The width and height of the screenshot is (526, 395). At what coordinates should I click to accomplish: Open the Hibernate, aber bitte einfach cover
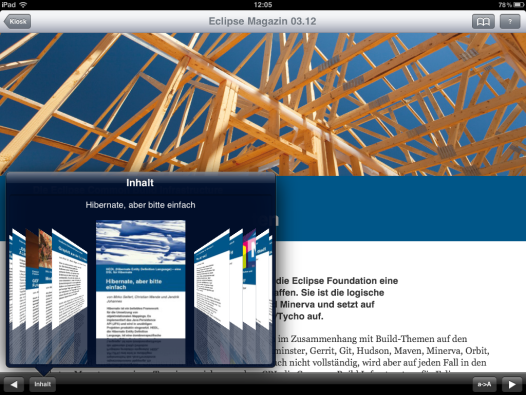[141, 291]
